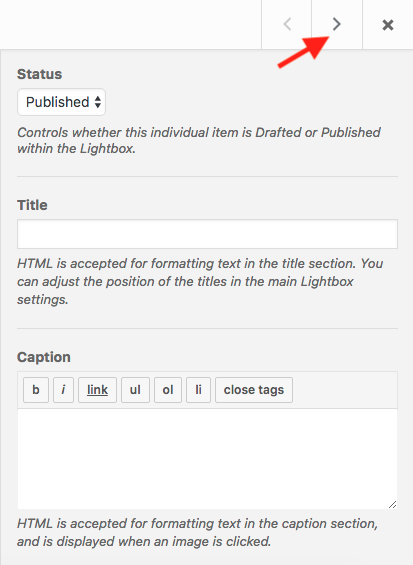Insert ordered list with ol button
413x565 pixels.
168,390
